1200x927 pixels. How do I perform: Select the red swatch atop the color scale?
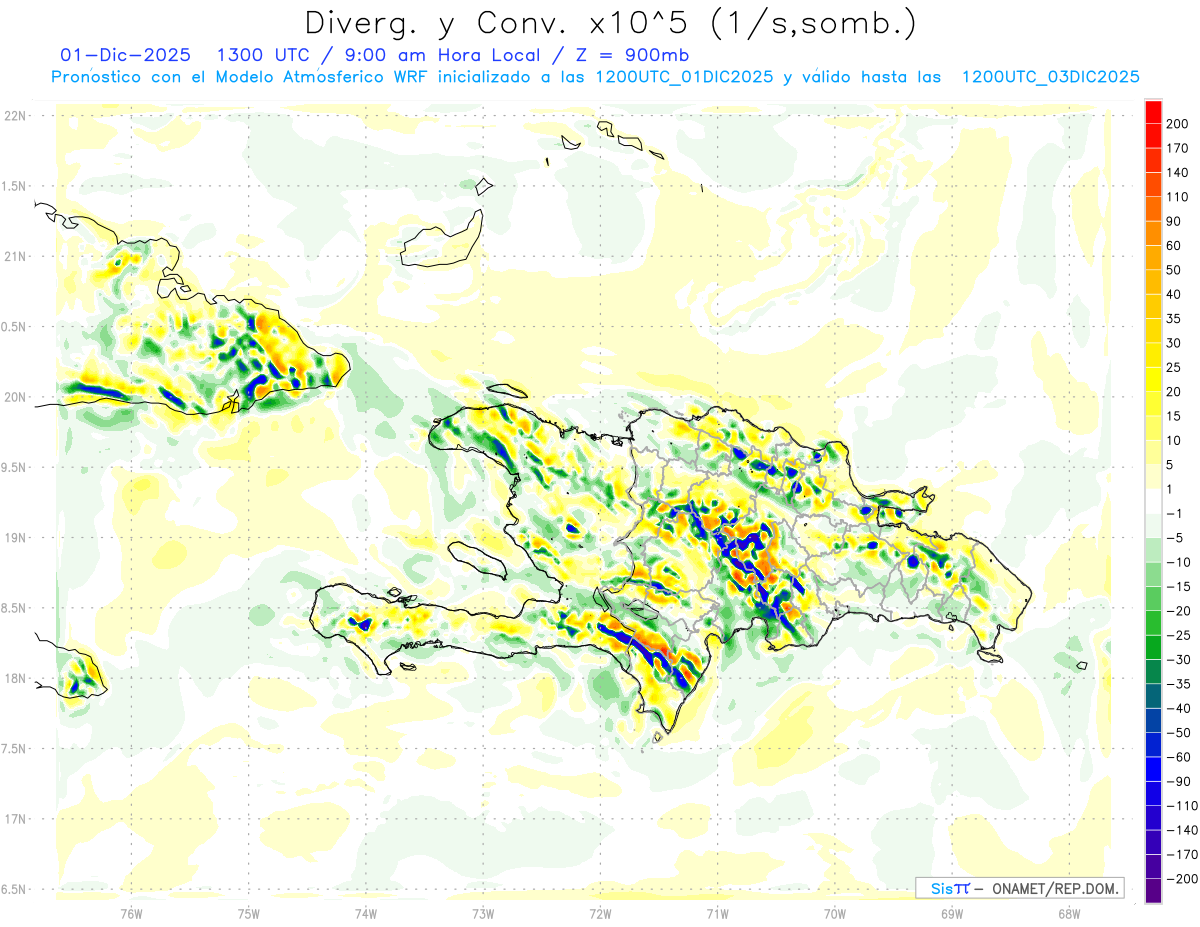tap(1153, 111)
